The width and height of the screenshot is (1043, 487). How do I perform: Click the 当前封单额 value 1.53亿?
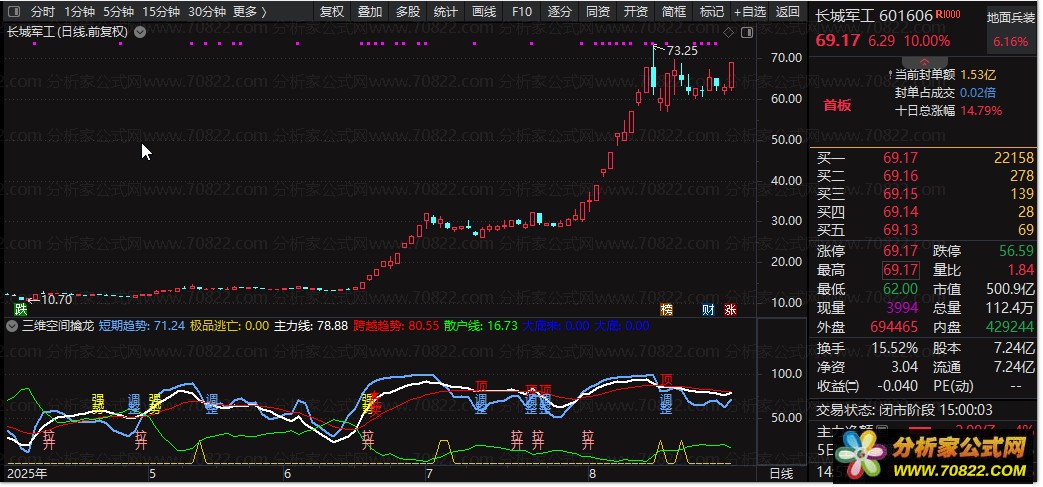(x=978, y=75)
